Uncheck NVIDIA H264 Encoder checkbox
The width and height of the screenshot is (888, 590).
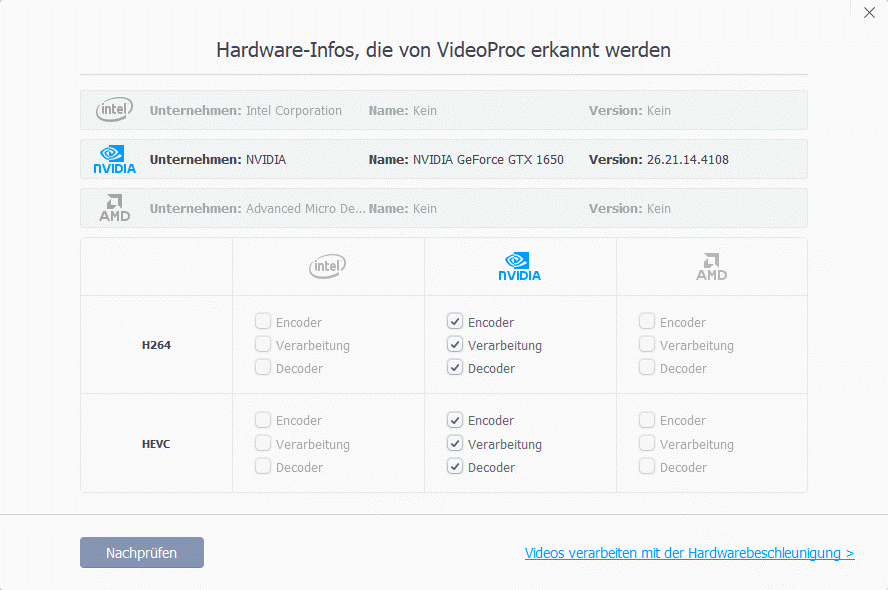pos(455,322)
